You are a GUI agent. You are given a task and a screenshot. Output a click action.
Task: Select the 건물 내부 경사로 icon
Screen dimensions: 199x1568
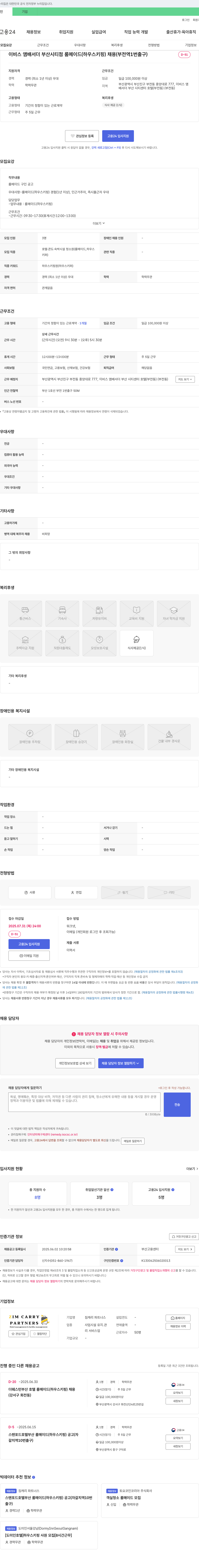169,736
